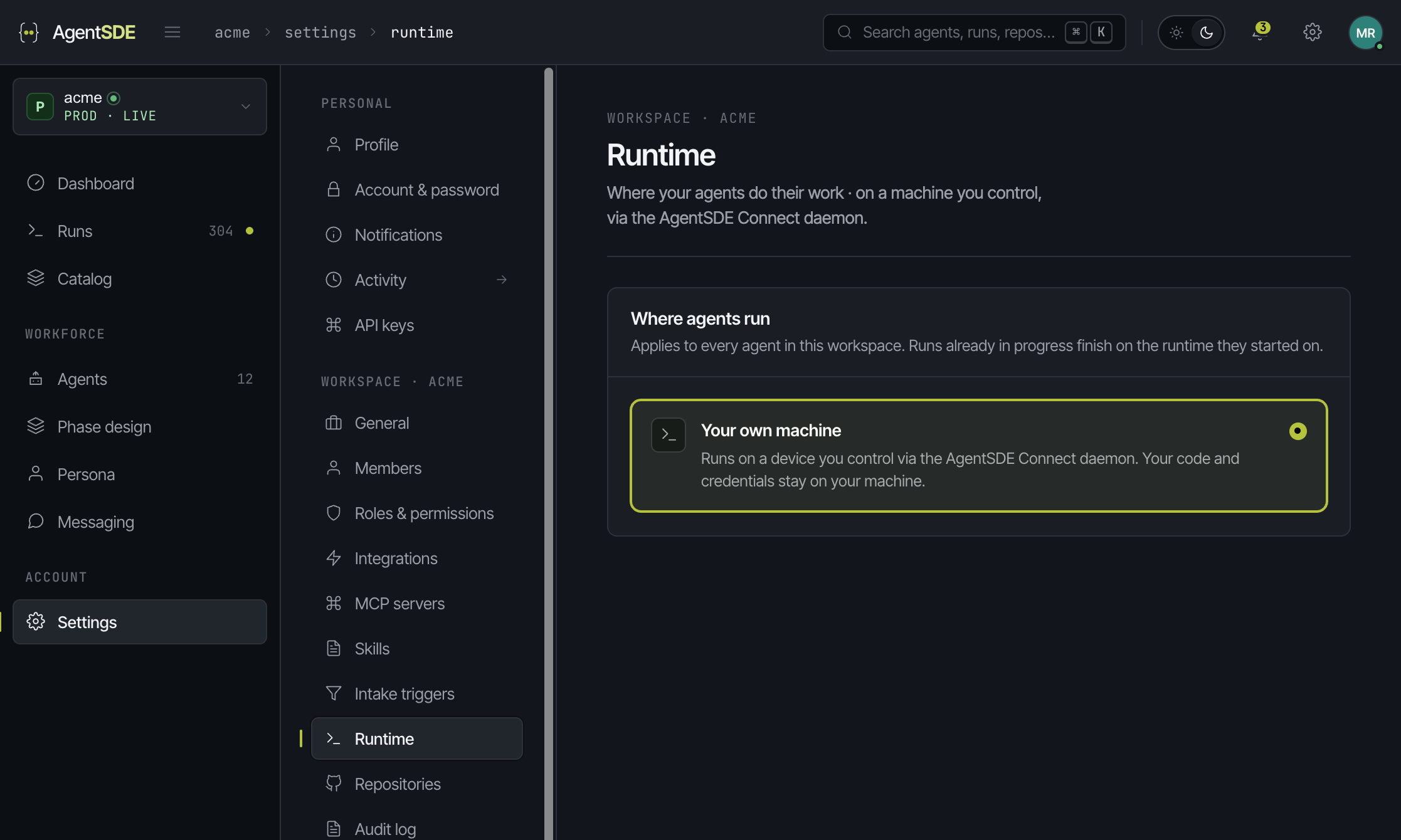Select Runtime in the settings list
The height and width of the screenshot is (840, 1401).
pyautogui.click(x=417, y=739)
